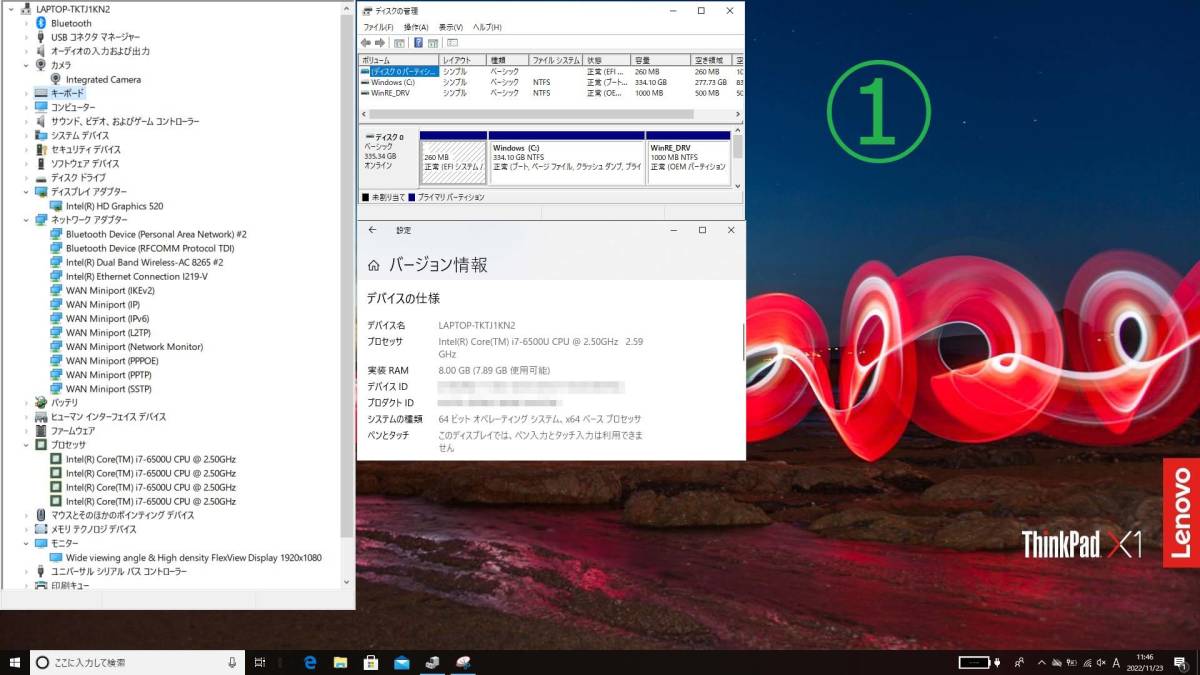Select WAN Miniport (Network Monitor)
Screen dimensions: 1200x675
(134, 347)
